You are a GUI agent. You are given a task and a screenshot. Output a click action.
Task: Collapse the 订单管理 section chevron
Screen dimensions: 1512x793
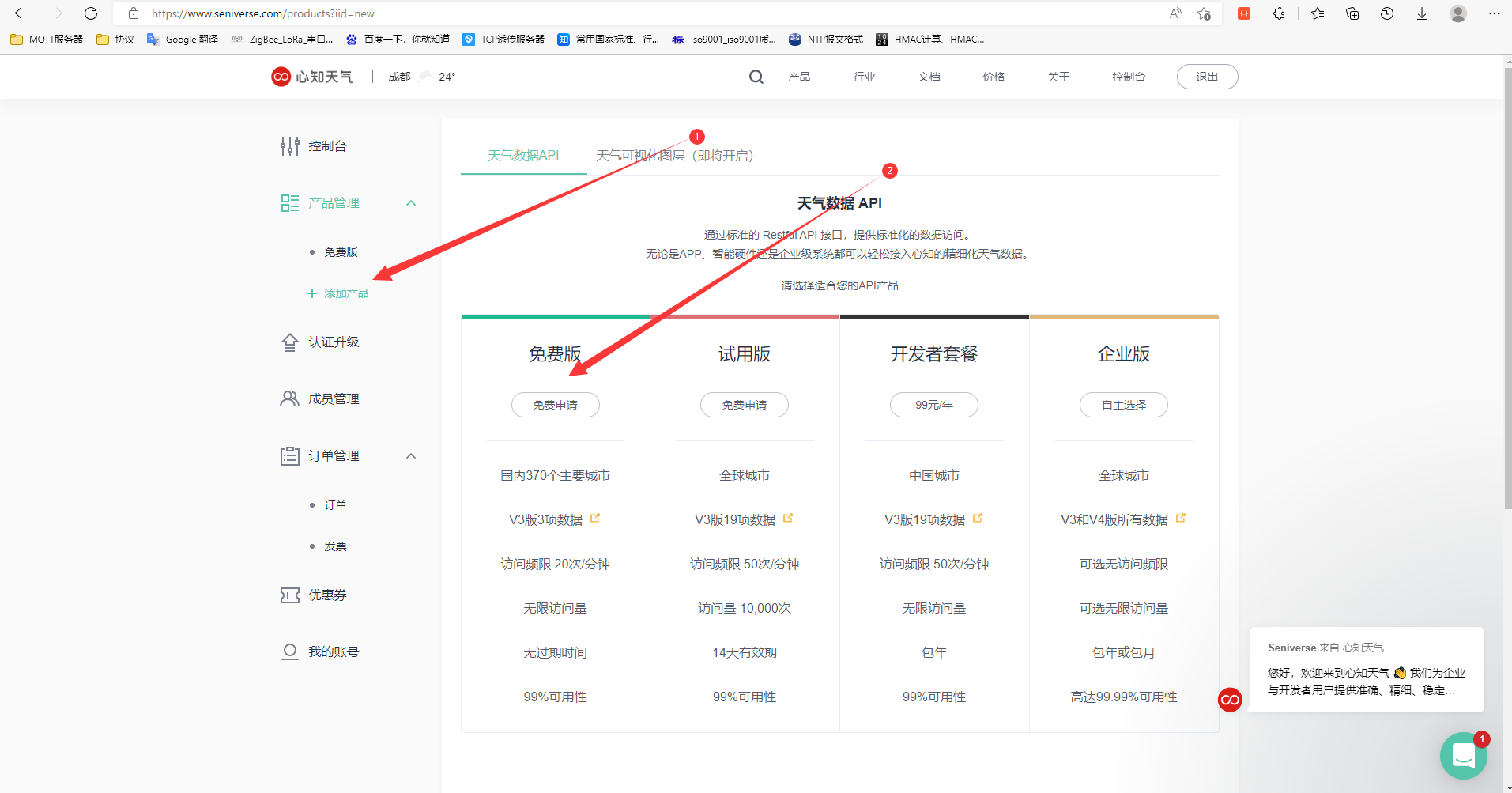tap(410, 455)
